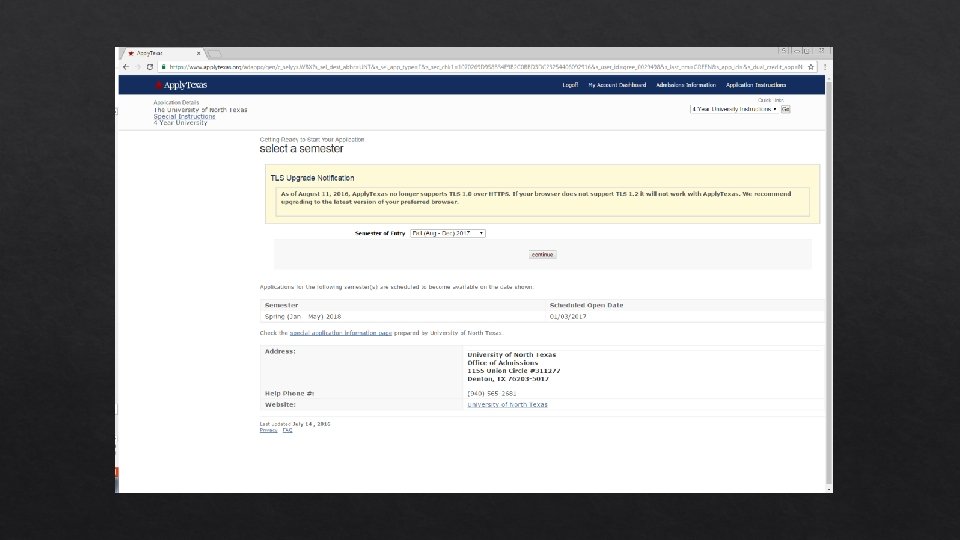
Task: Reload the page with refresh icon
Action: coord(149,67)
